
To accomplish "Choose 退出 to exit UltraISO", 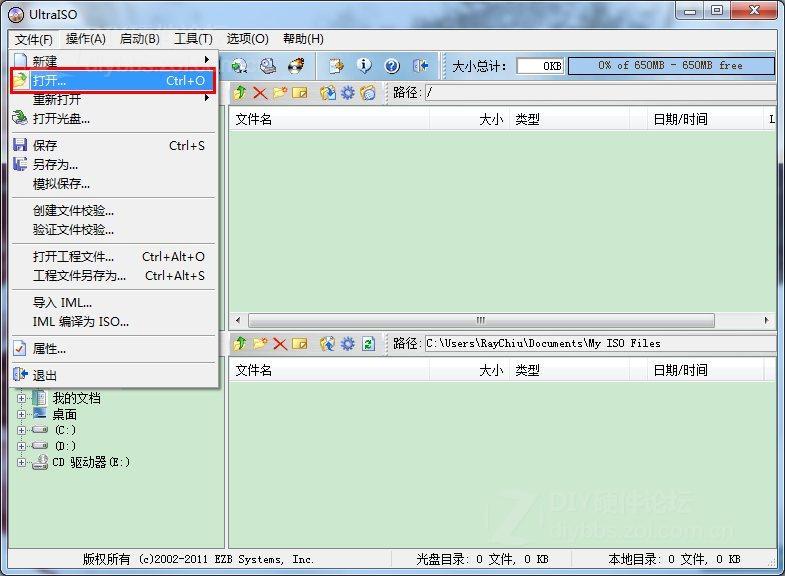I will (x=113, y=375).
